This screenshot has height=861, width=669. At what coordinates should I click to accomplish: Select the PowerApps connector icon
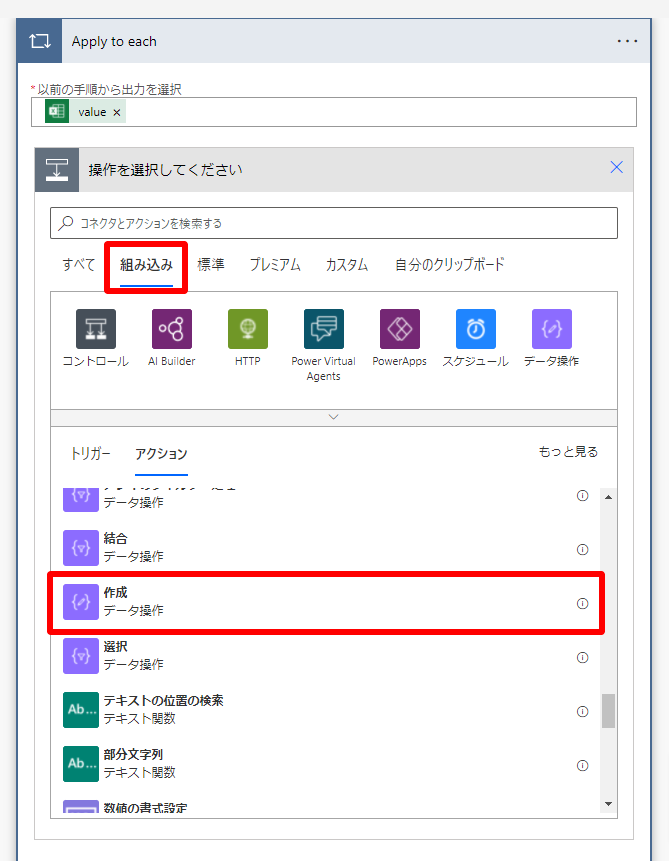coord(400,329)
